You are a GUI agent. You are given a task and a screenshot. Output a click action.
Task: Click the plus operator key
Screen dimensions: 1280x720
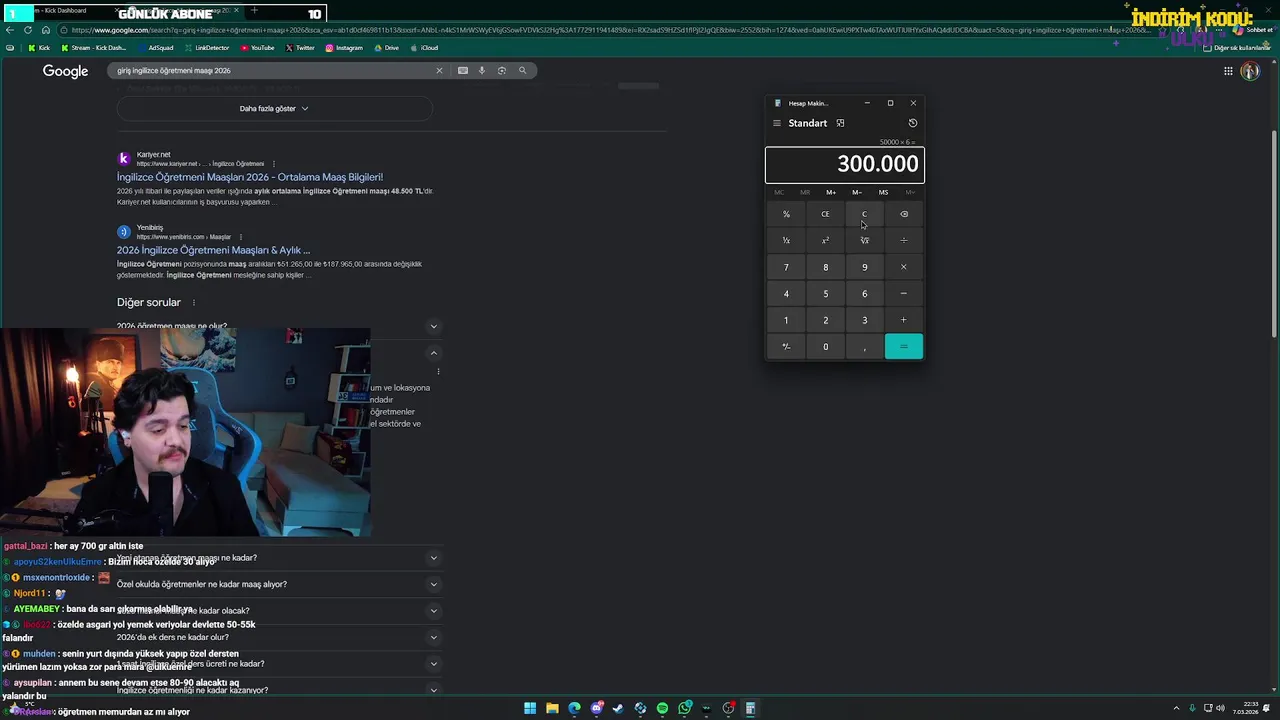[904, 320]
